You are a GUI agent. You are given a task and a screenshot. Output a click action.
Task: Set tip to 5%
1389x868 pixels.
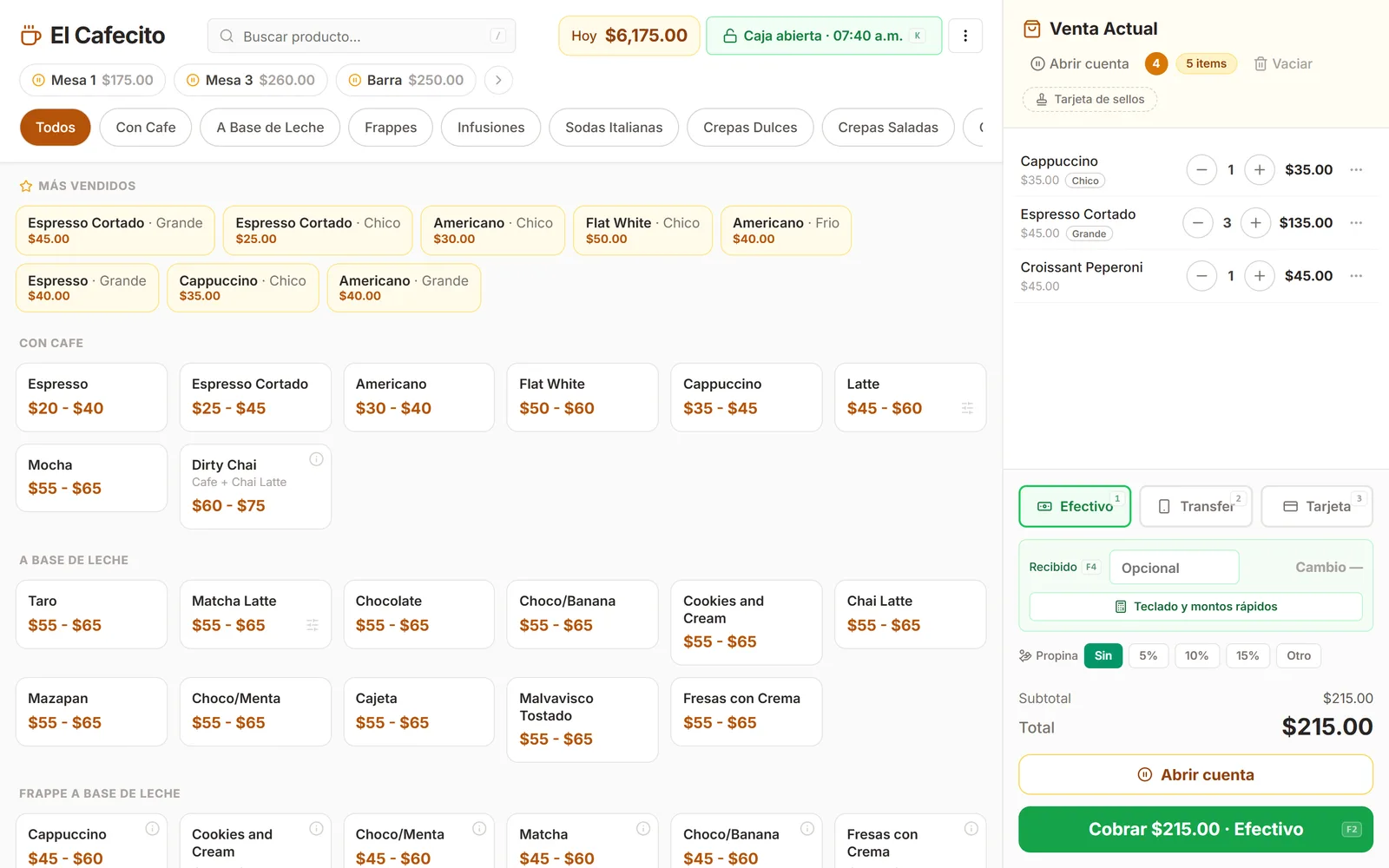pos(1149,655)
